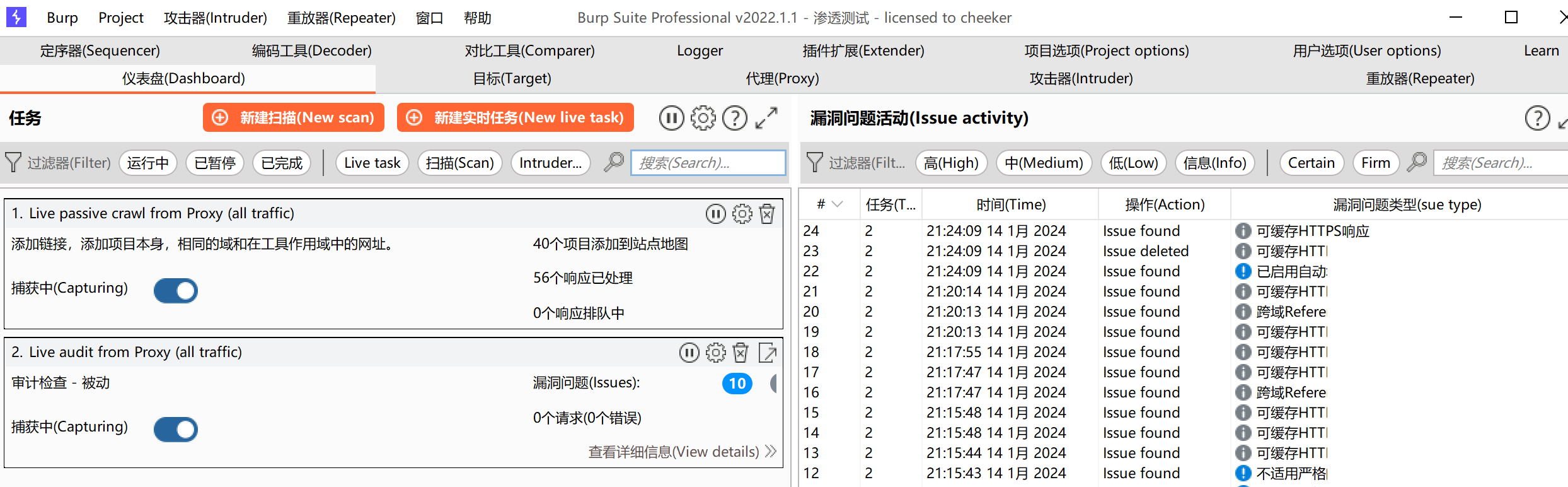1568x487 pixels.
Task: Open Live audit task in new window icon
Action: click(767, 353)
